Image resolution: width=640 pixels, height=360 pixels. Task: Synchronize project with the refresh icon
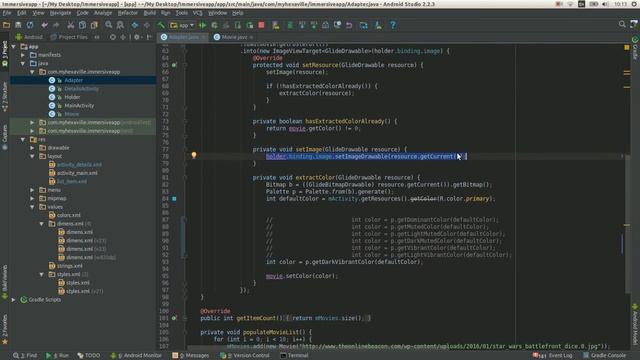tap(30, 25)
